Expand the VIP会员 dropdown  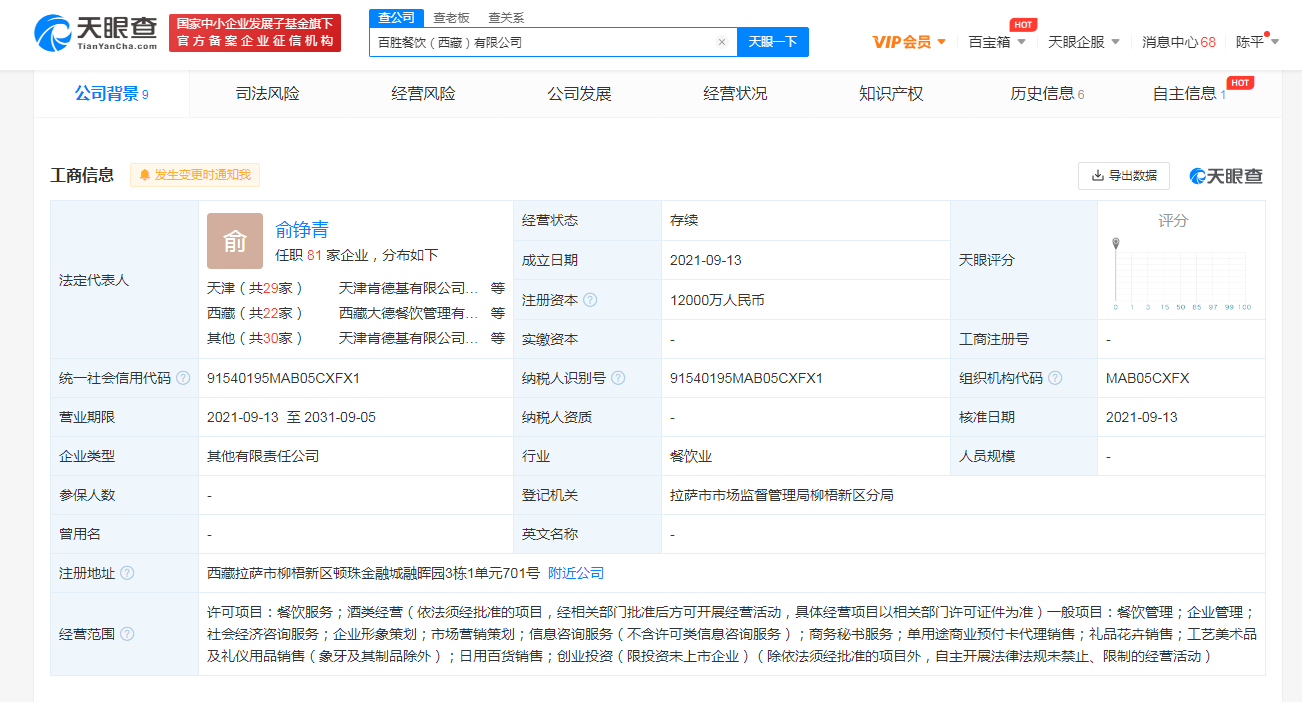coord(909,42)
